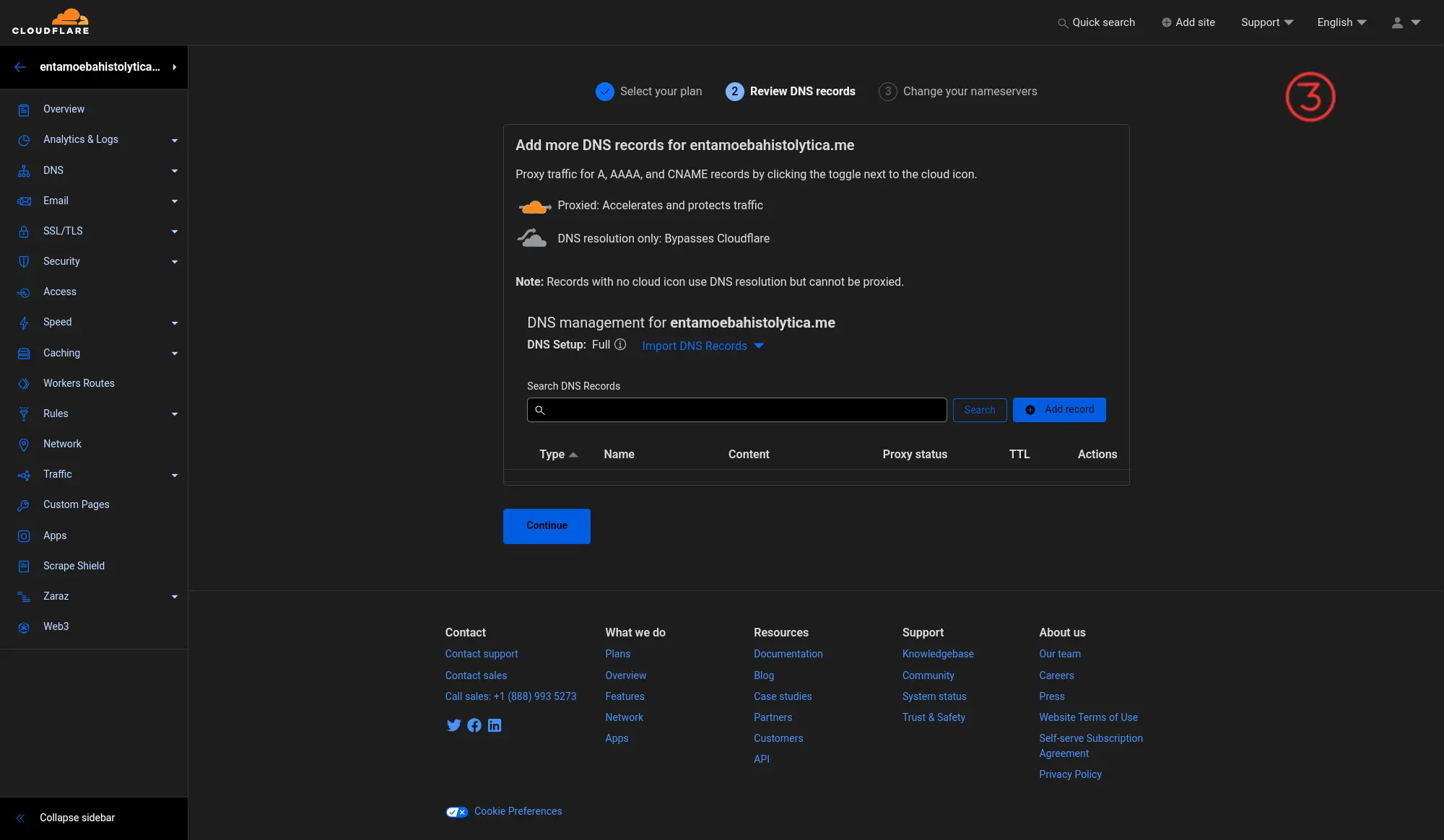The width and height of the screenshot is (1444, 840).
Task: Click the Scrape Shield document icon
Action: (x=24, y=566)
